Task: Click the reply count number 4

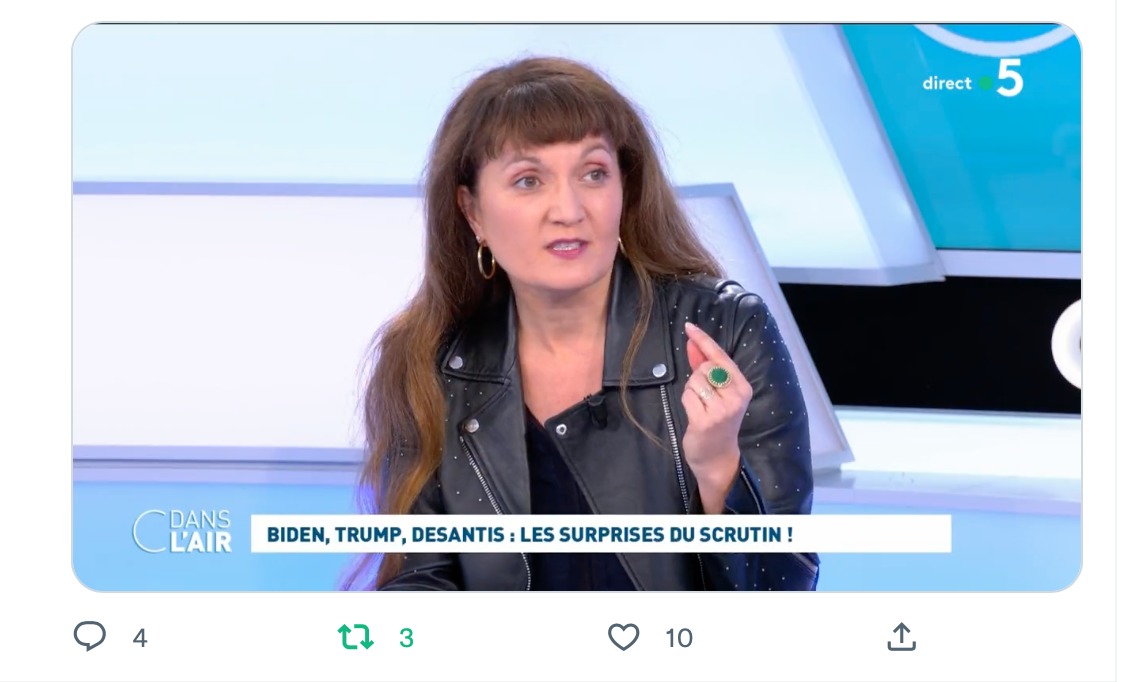Action: pyautogui.click(x=140, y=638)
